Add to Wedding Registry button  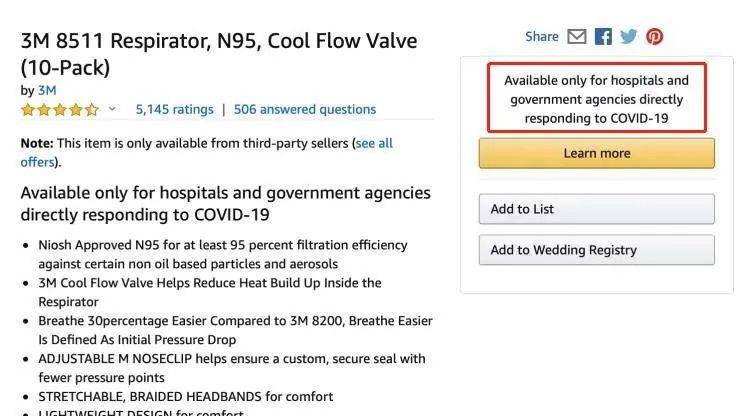597,250
